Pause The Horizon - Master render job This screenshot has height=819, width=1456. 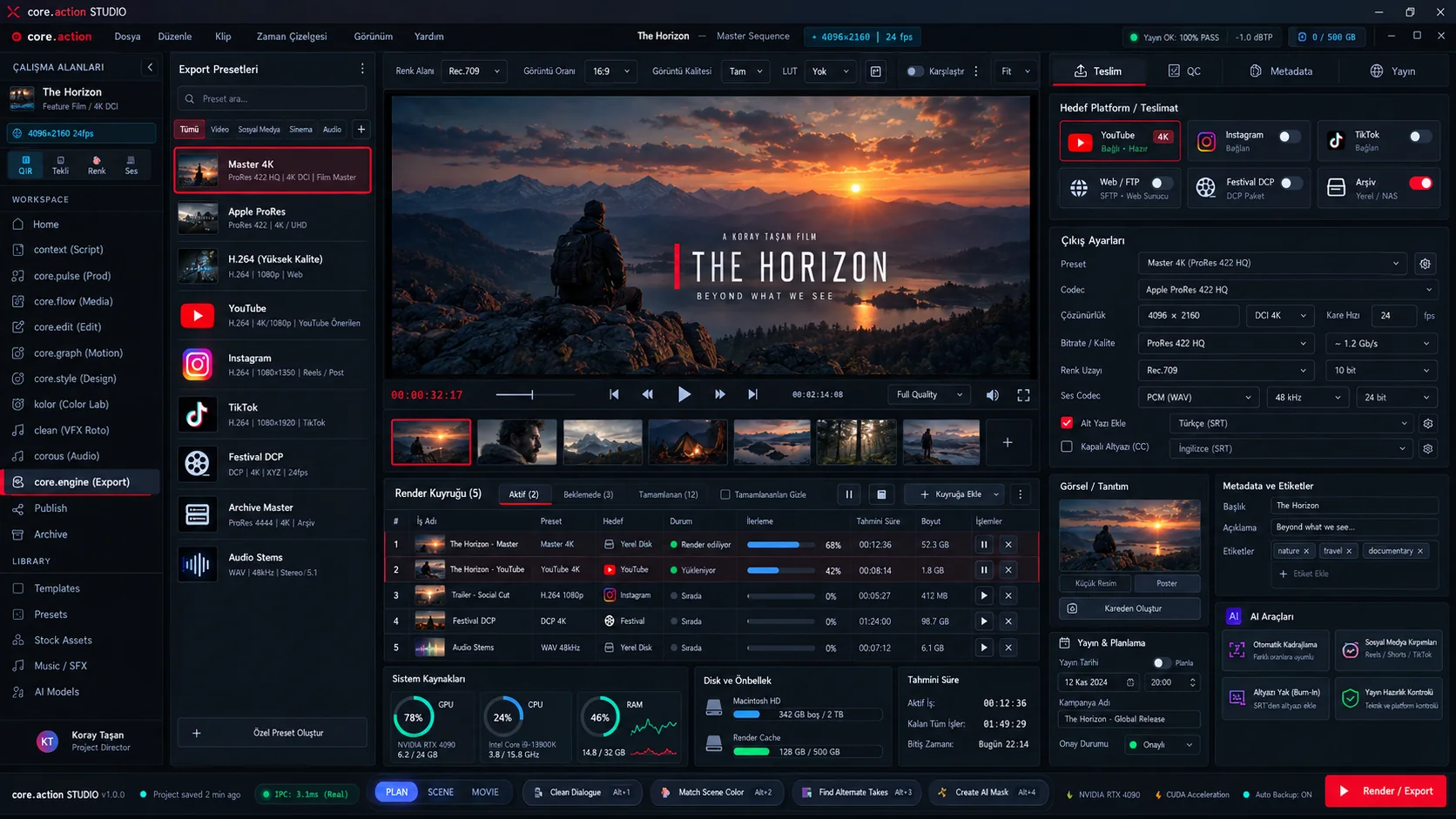[984, 545]
